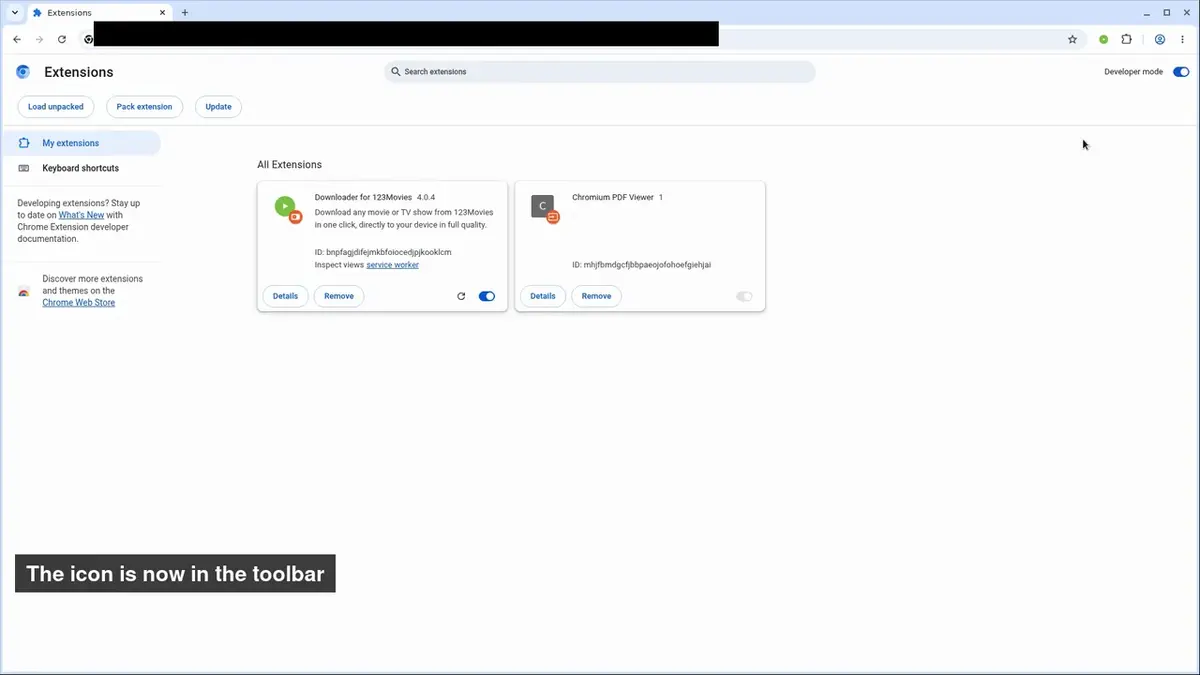Click the Downloader for 123Movies green icon
The height and width of the screenshot is (675, 1200).
point(286,207)
